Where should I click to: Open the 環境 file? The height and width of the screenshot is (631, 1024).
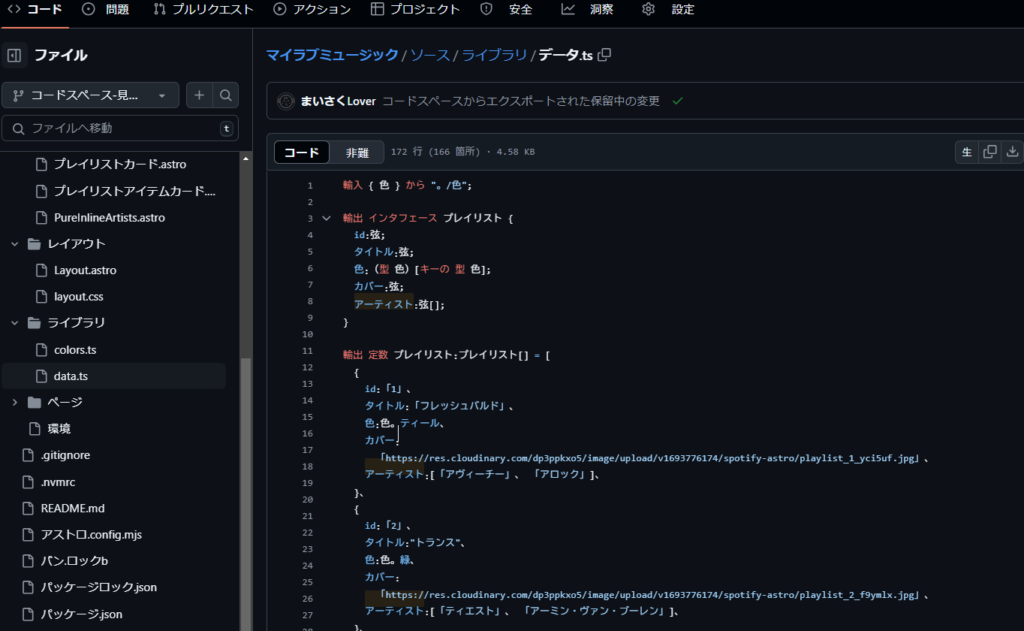point(59,429)
